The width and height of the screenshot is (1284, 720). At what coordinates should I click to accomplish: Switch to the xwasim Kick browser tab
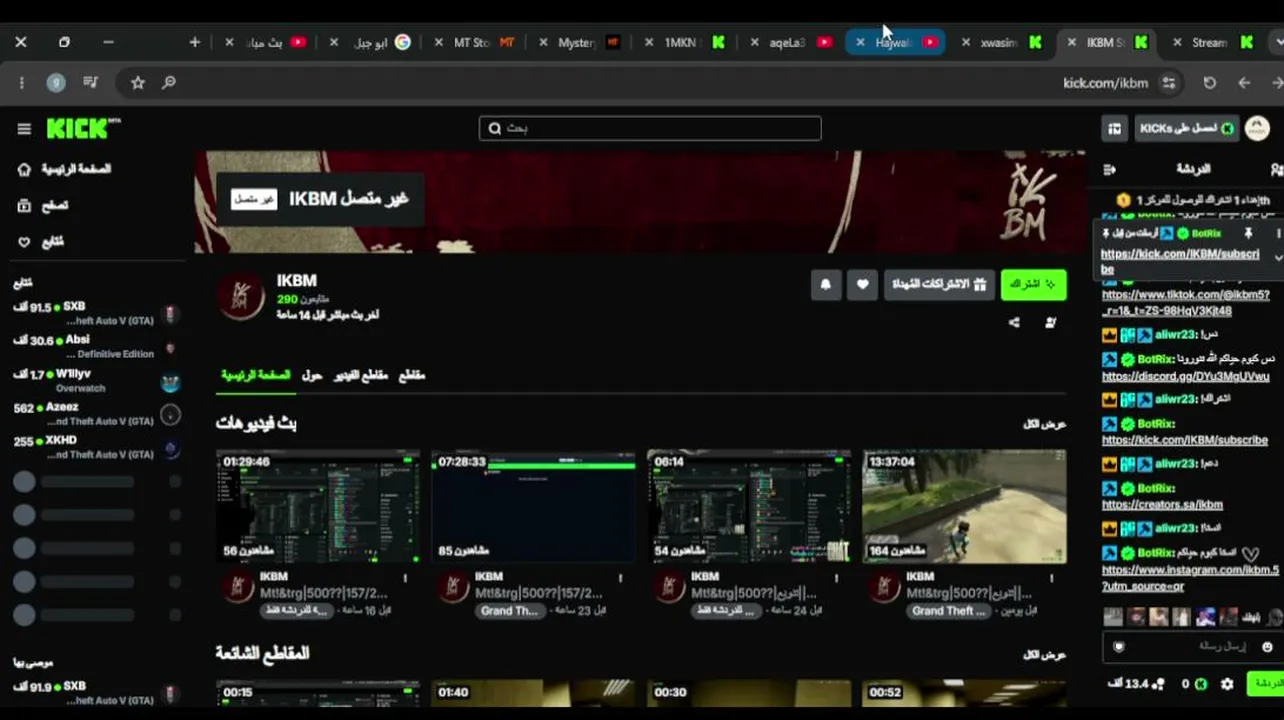[1000, 42]
